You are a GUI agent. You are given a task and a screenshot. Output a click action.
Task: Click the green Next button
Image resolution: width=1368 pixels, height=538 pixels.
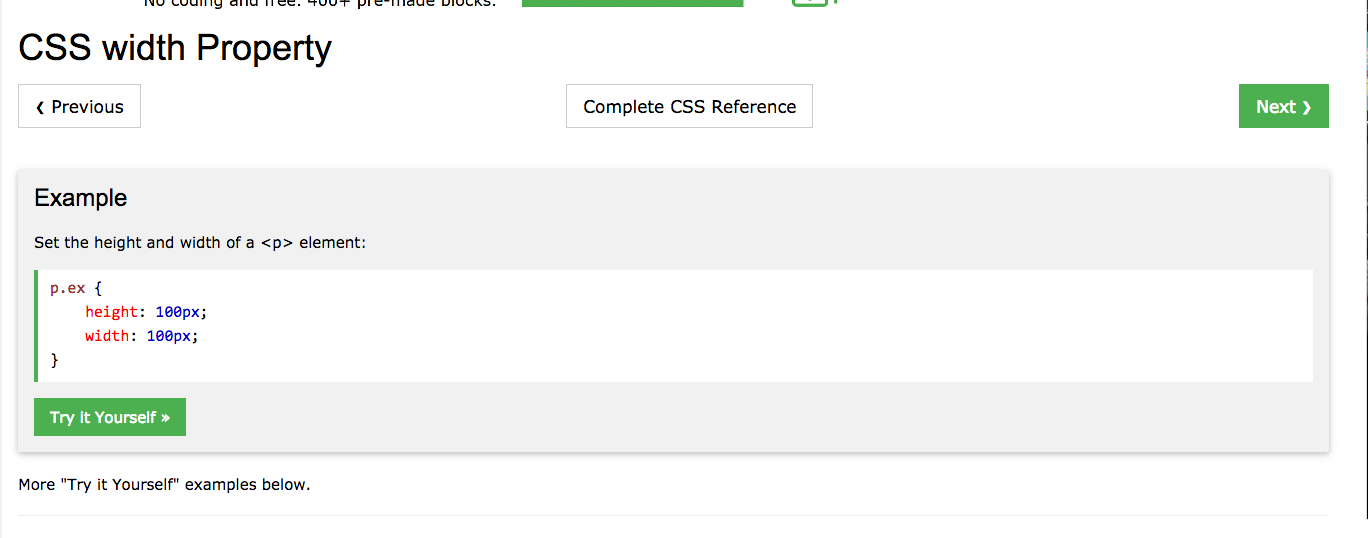click(1283, 107)
